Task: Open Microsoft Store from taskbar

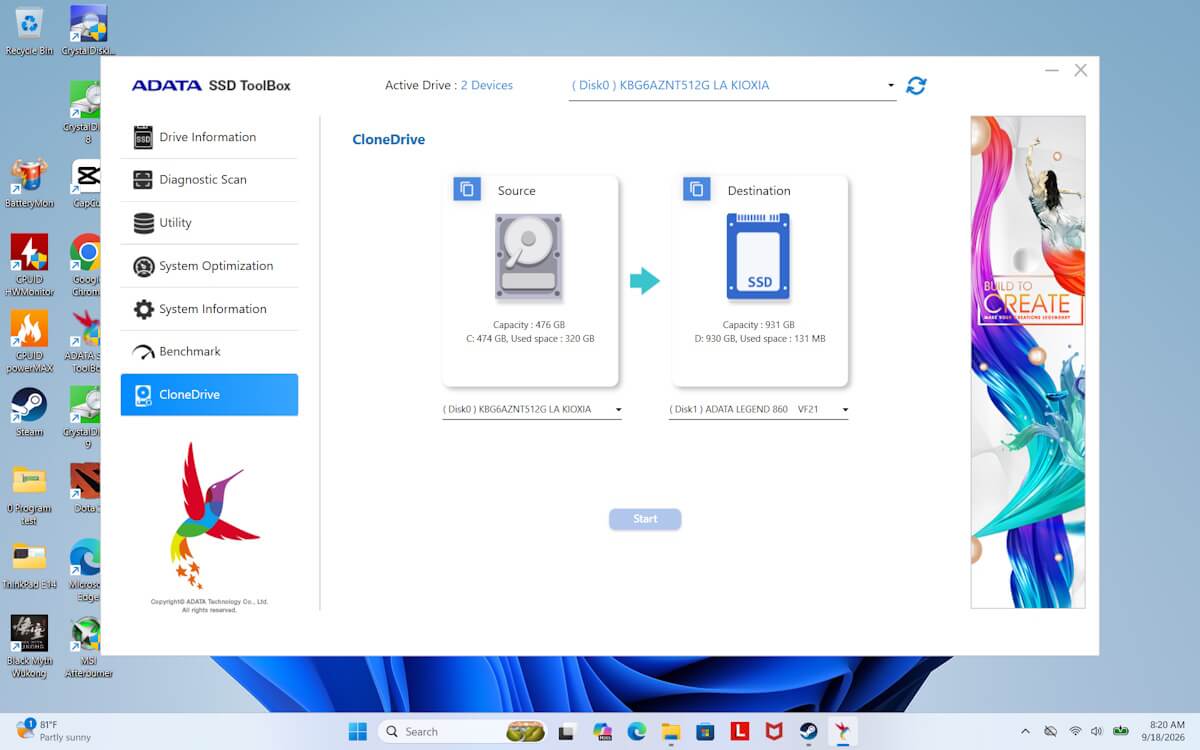Action: [x=705, y=731]
